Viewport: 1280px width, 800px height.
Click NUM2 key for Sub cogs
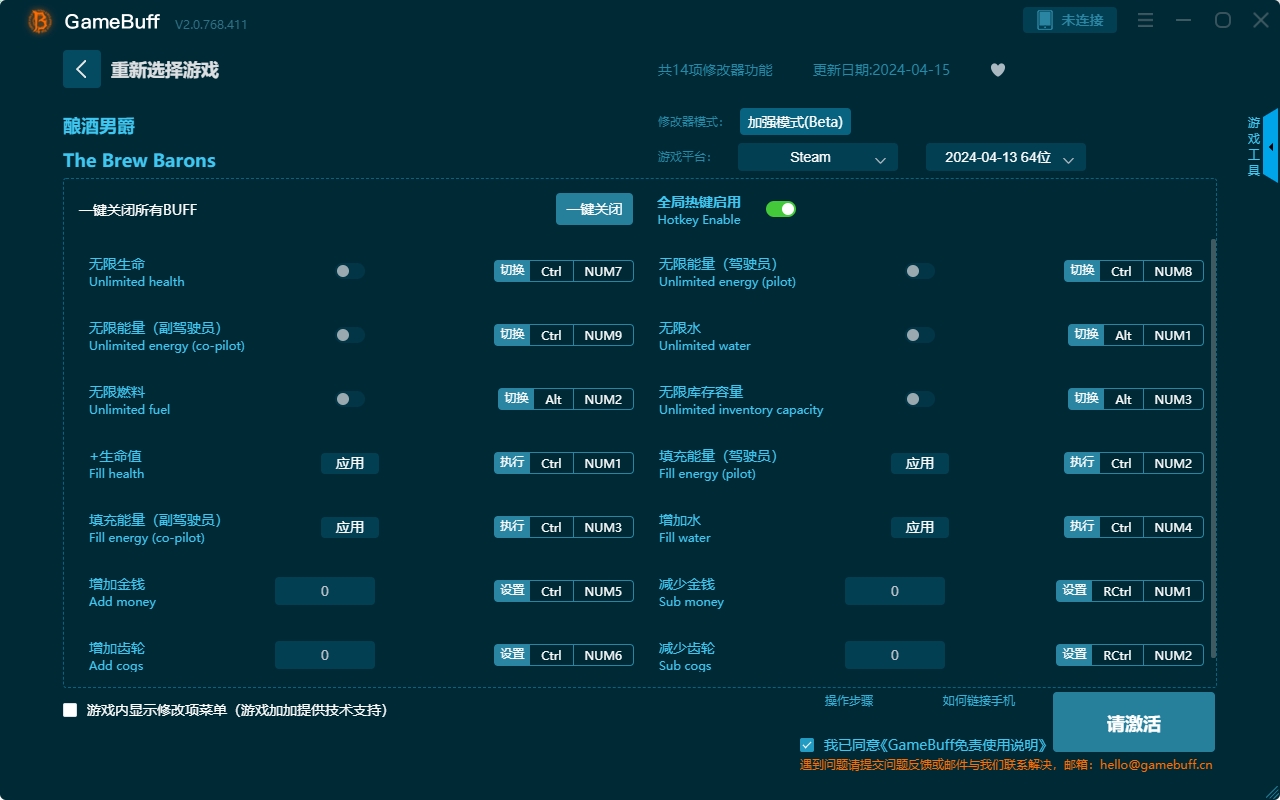coord(1173,655)
